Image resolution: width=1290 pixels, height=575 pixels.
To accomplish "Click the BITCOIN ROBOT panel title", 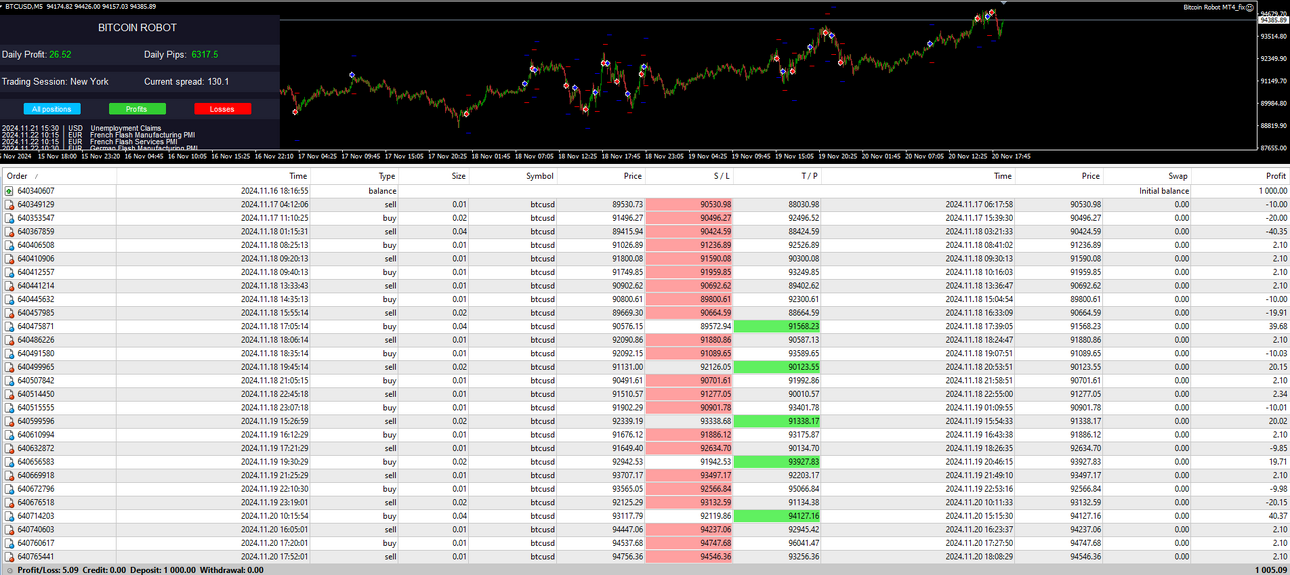I will tap(137, 28).
